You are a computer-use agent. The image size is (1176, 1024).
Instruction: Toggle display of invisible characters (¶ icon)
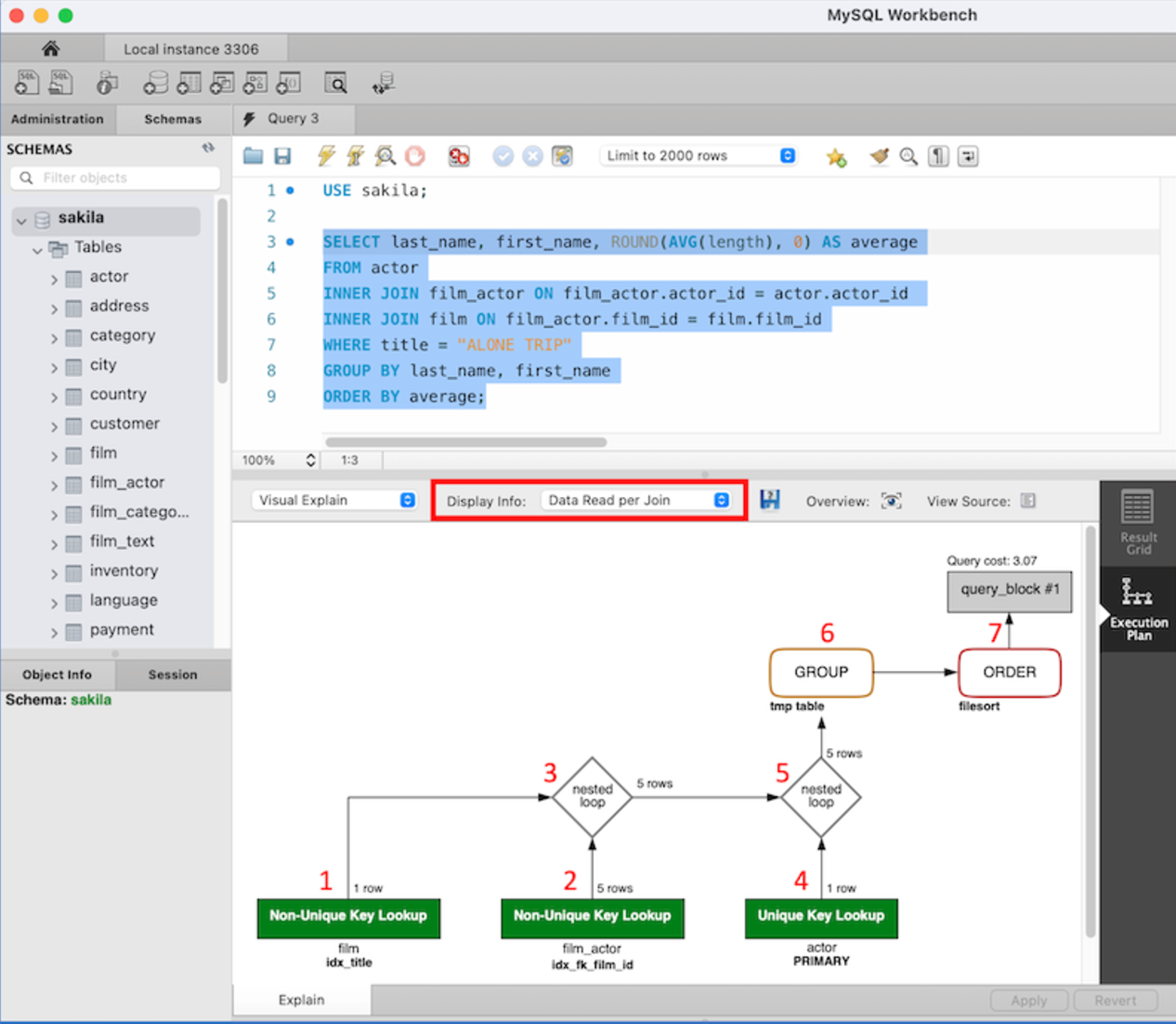tap(938, 156)
